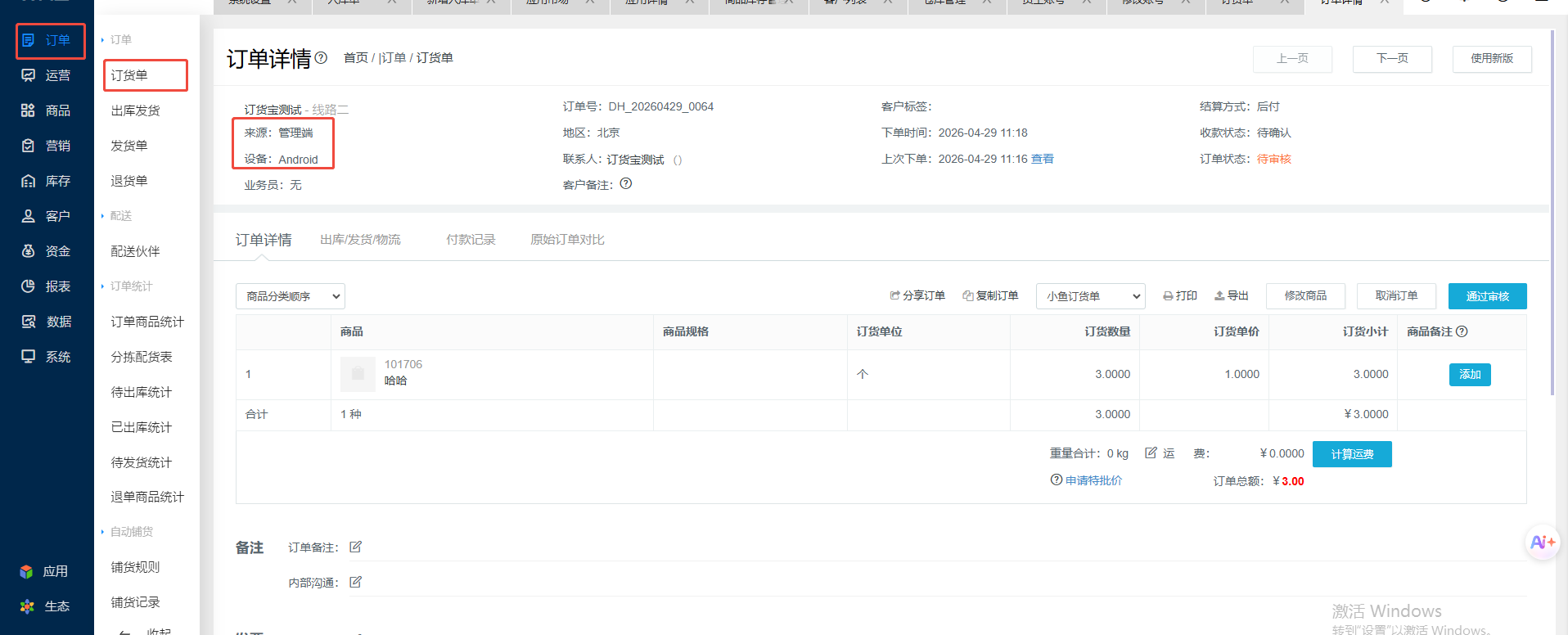Switch to 付款记录 tab
Viewport: 1568px width, 635px height.
point(471,240)
